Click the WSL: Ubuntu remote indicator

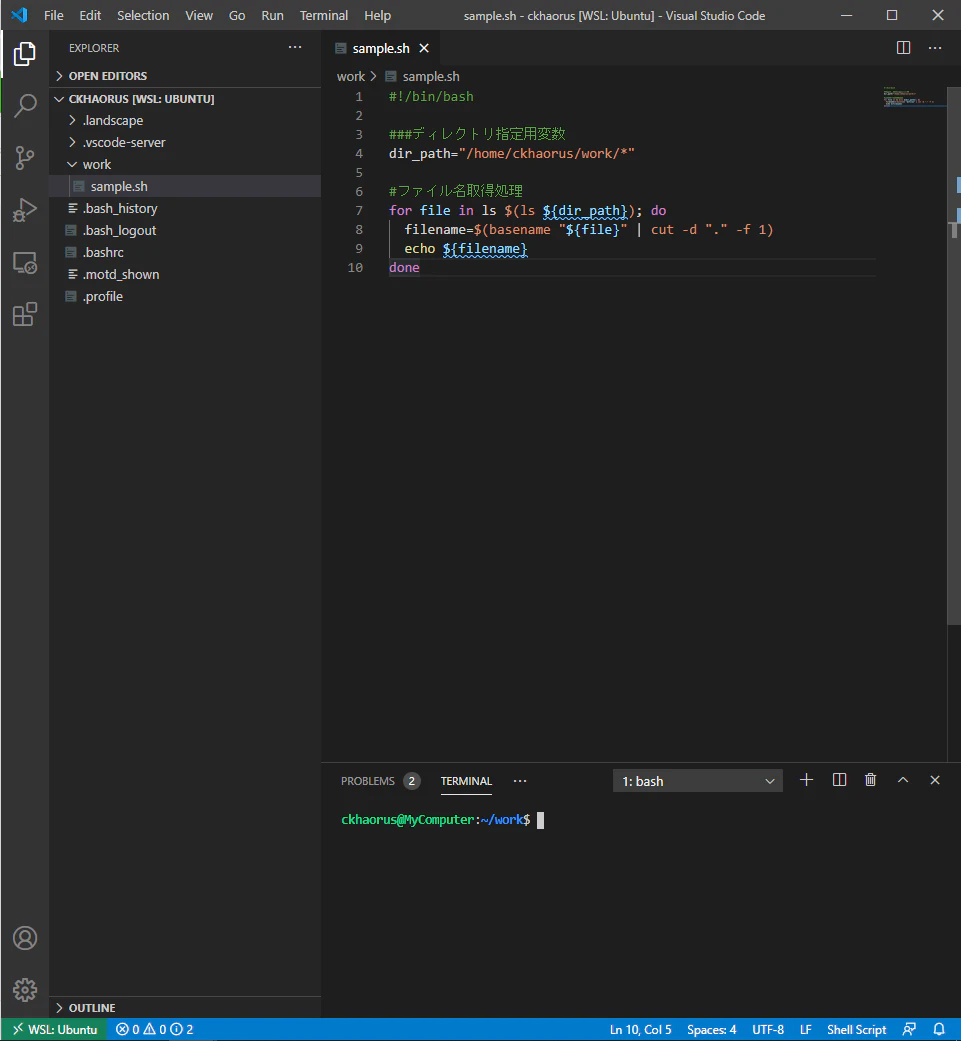pos(55,1030)
